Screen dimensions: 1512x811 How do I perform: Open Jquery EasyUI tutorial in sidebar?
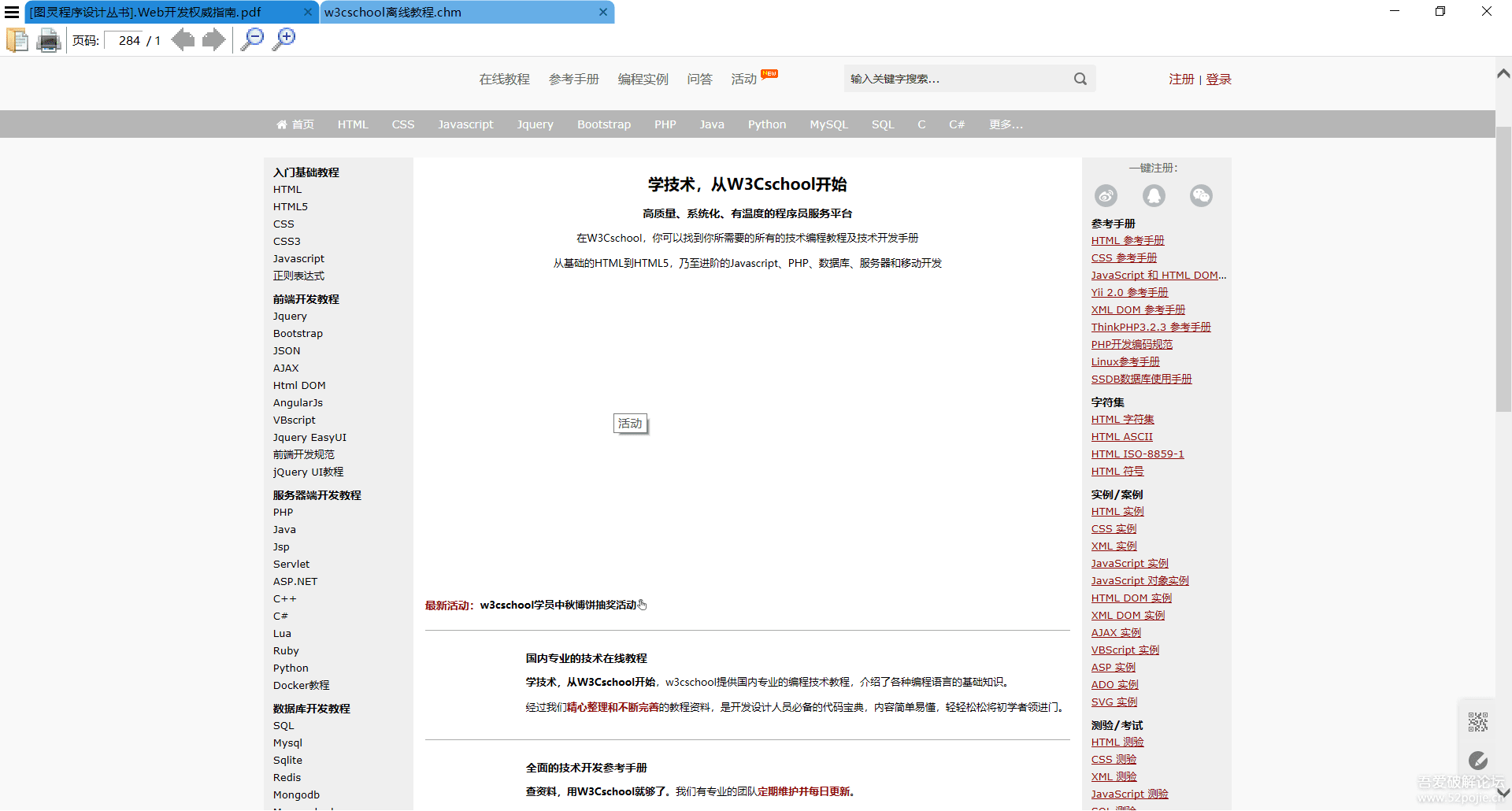click(x=309, y=438)
